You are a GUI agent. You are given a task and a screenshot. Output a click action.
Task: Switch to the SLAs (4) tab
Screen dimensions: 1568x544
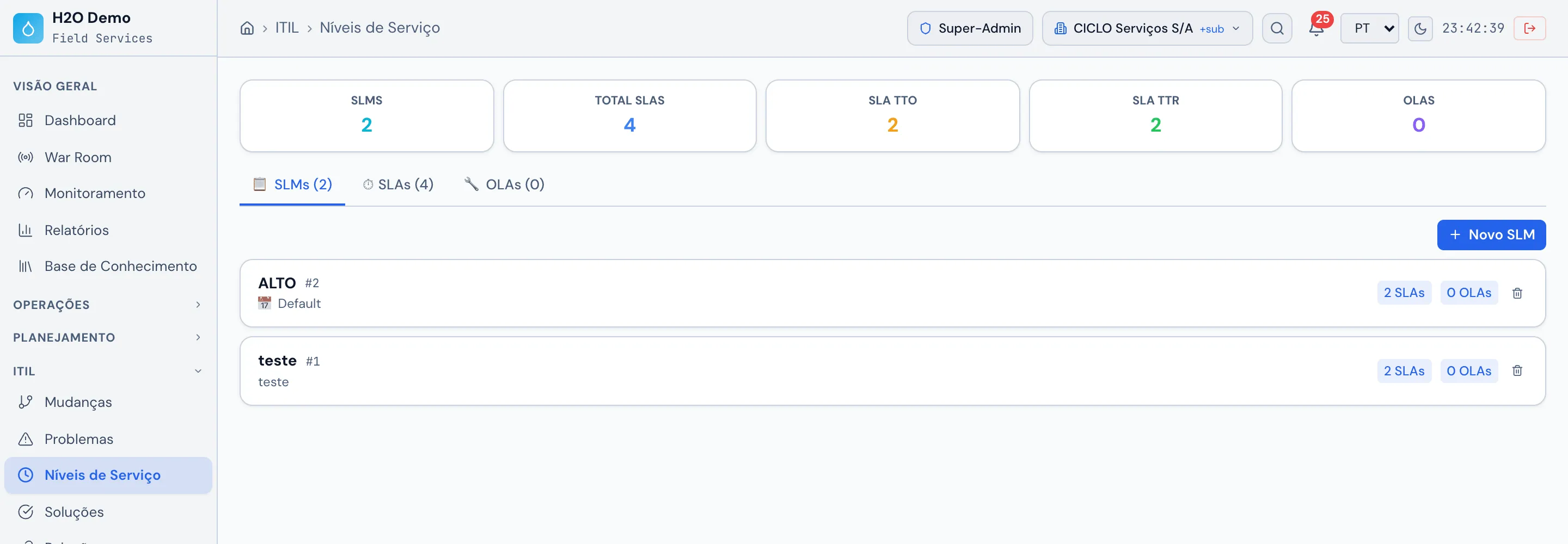coord(398,184)
